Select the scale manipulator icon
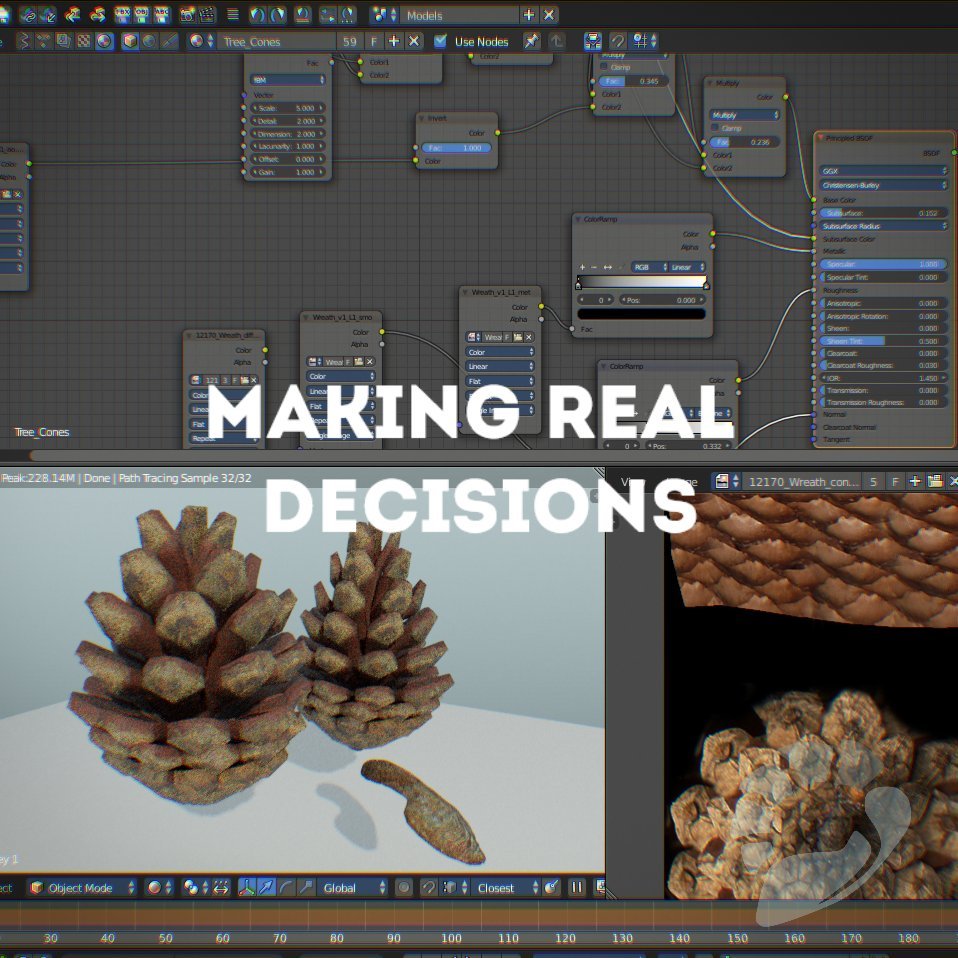Viewport: 958px width, 958px height. click(305, 887)
